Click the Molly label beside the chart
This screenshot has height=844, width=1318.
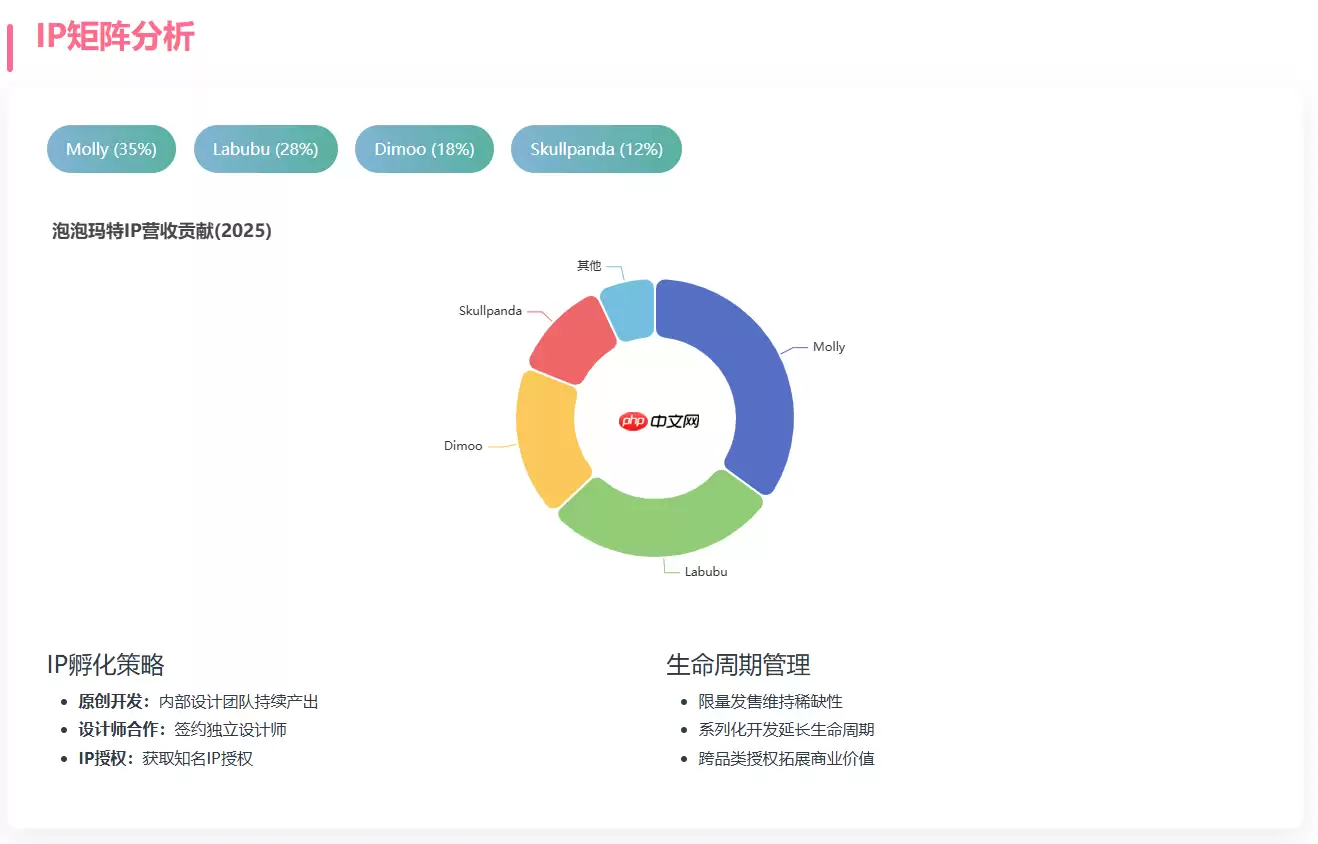coord(828,346)
